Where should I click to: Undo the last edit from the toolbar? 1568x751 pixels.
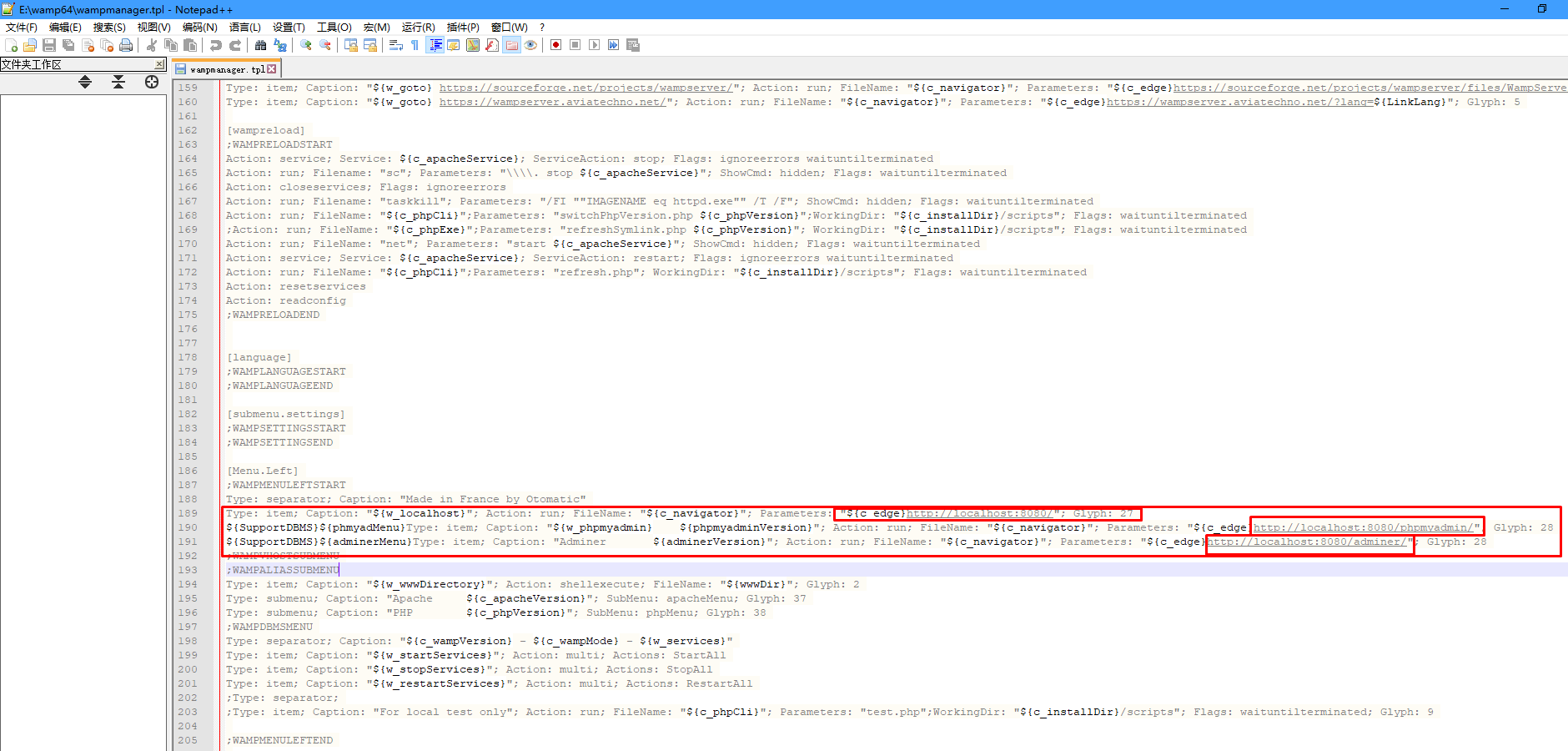pos(216,45)
